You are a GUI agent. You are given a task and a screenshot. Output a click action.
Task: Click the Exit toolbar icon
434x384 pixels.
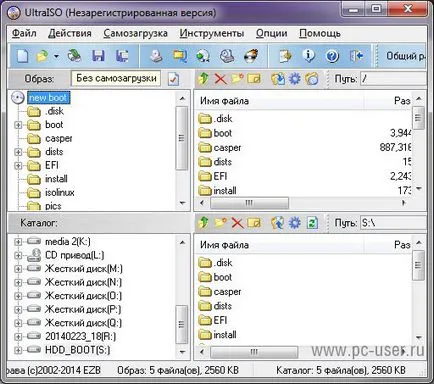pos(356,56)
